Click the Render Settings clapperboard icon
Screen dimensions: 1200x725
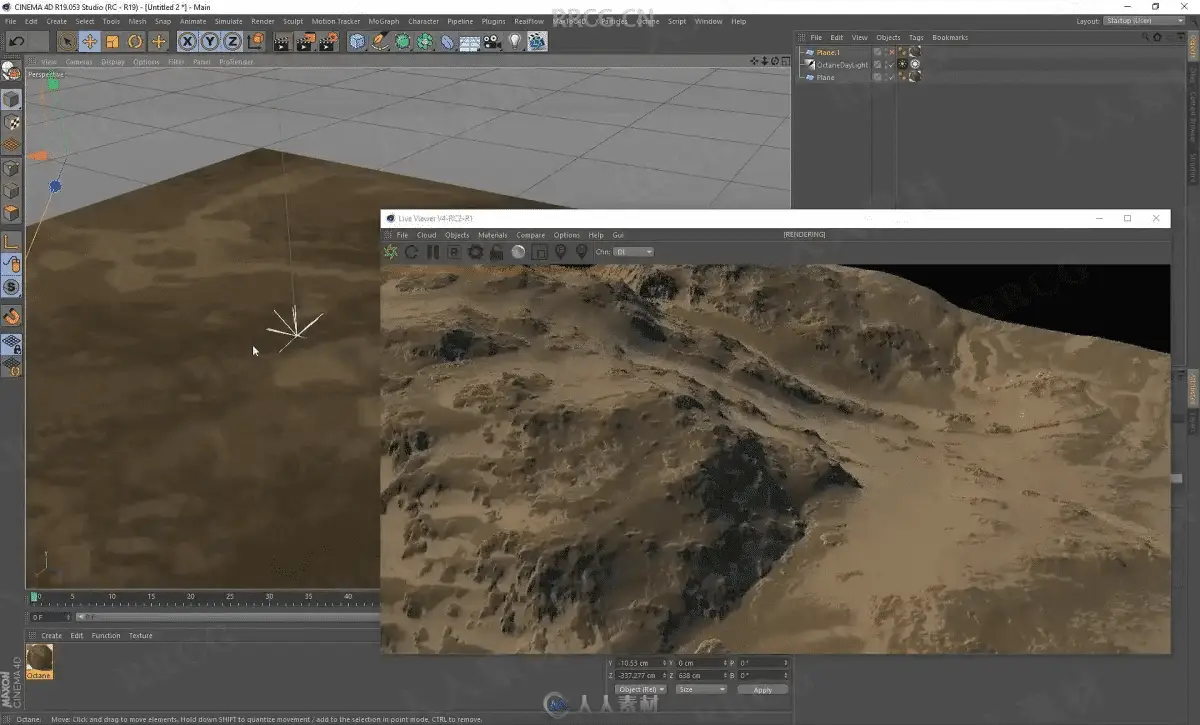pyautogui.click(x=327, y=41)
